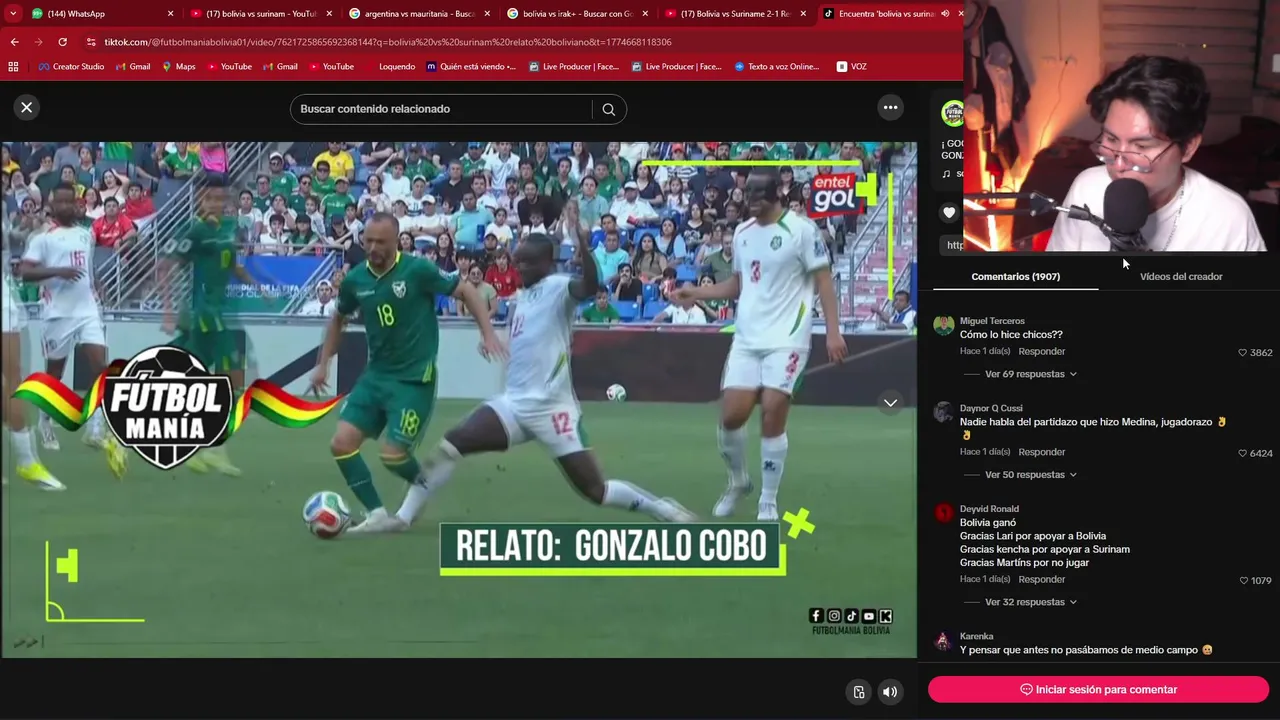Open Creator Studio bookmark

71,66
